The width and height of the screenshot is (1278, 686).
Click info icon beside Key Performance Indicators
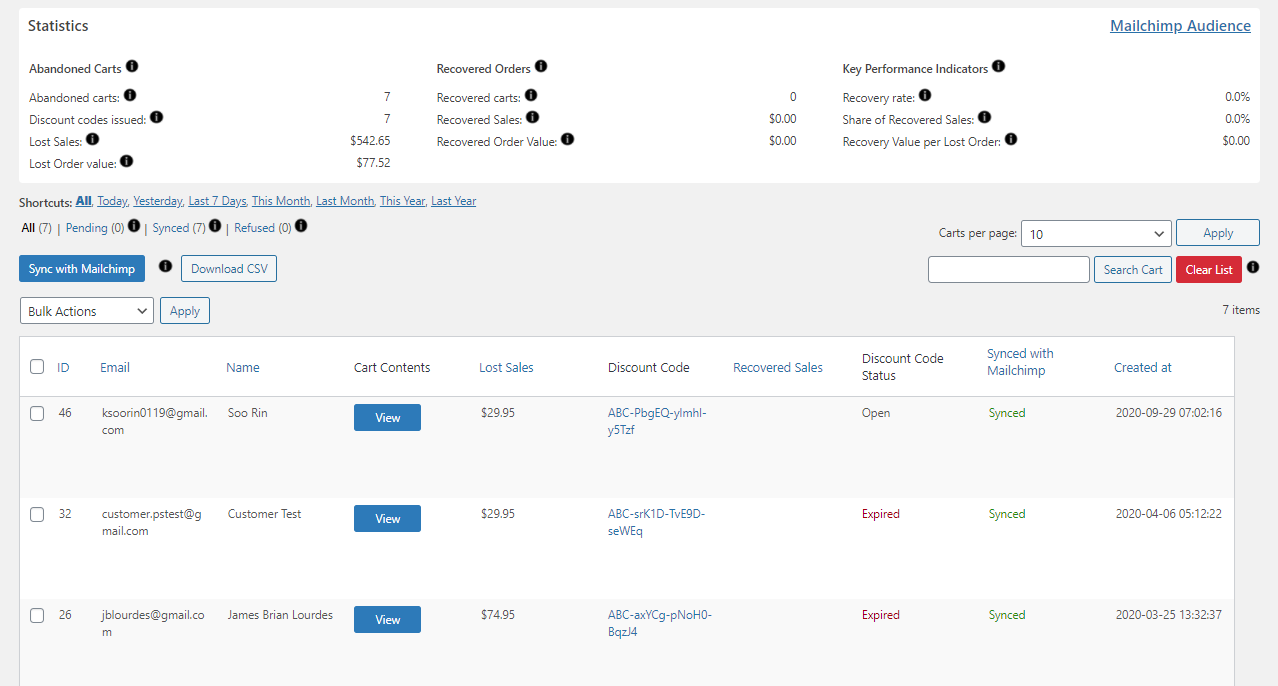(x=998, y=67)
